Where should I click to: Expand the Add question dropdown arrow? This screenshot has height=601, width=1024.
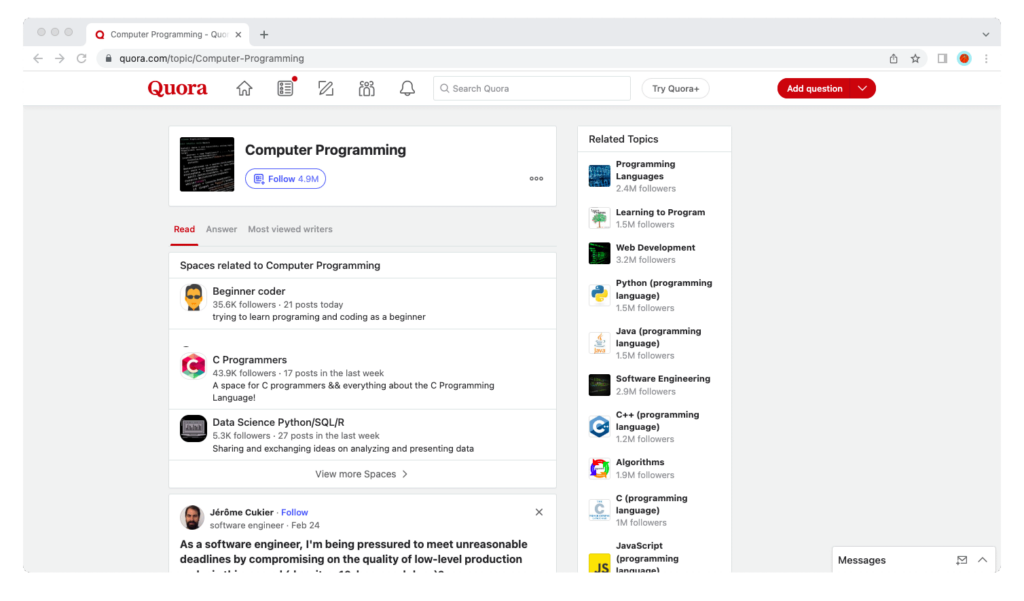[863, 88]
